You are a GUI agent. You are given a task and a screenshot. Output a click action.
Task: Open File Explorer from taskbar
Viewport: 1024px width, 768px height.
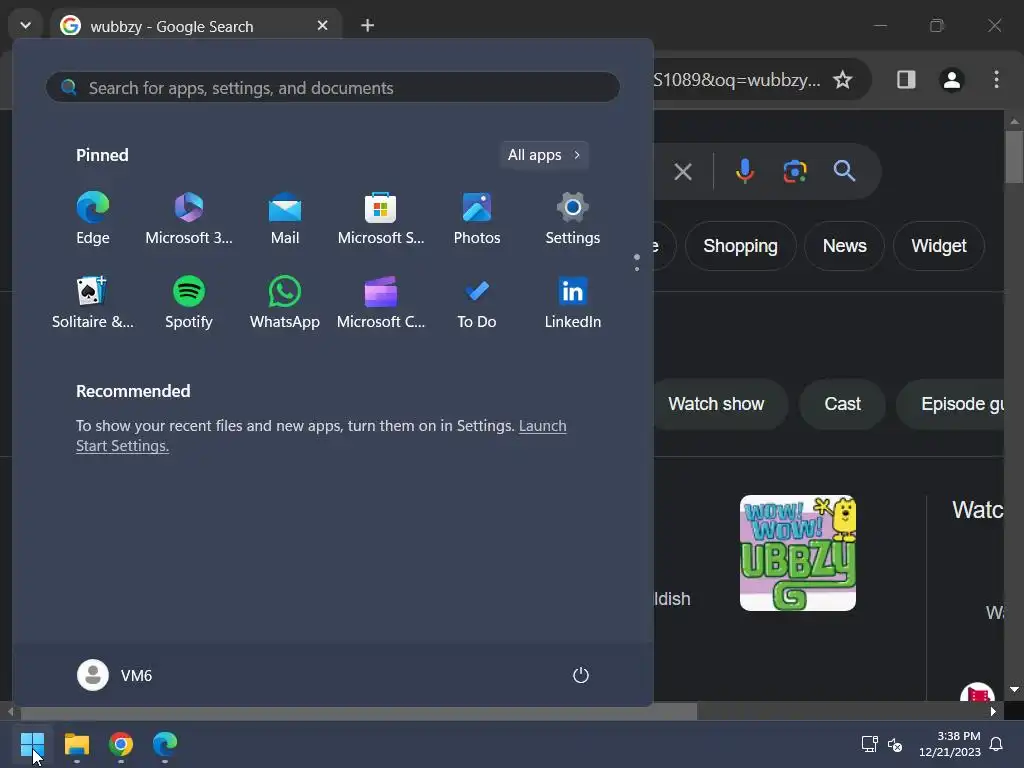(76, 744)
